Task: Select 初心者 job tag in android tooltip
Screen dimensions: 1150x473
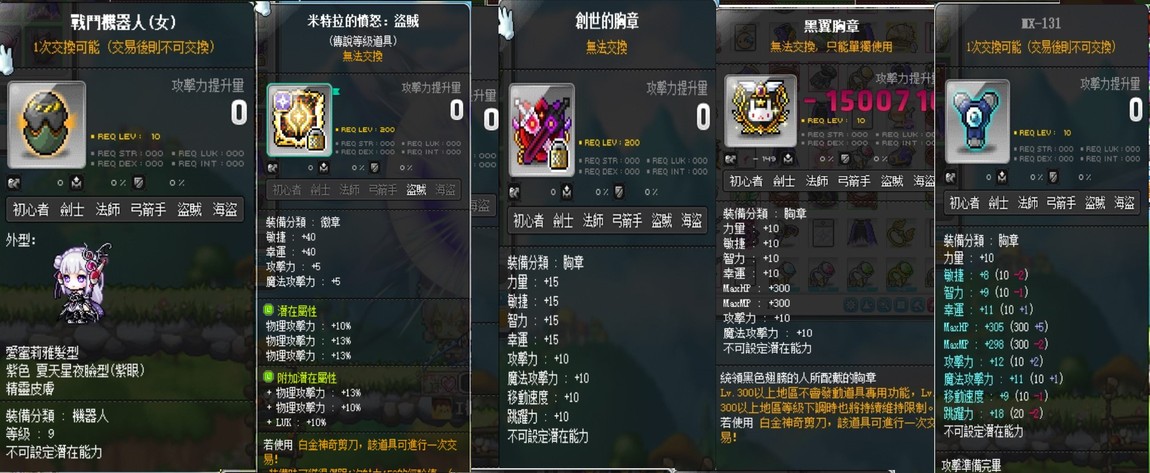Action: pyautogui.click(x=31, y=210)
